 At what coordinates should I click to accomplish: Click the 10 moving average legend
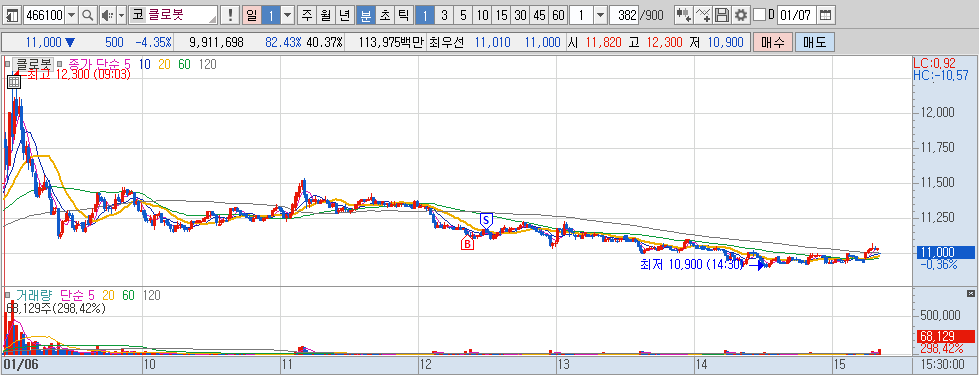pyautogui.click(x=144, y=64)
